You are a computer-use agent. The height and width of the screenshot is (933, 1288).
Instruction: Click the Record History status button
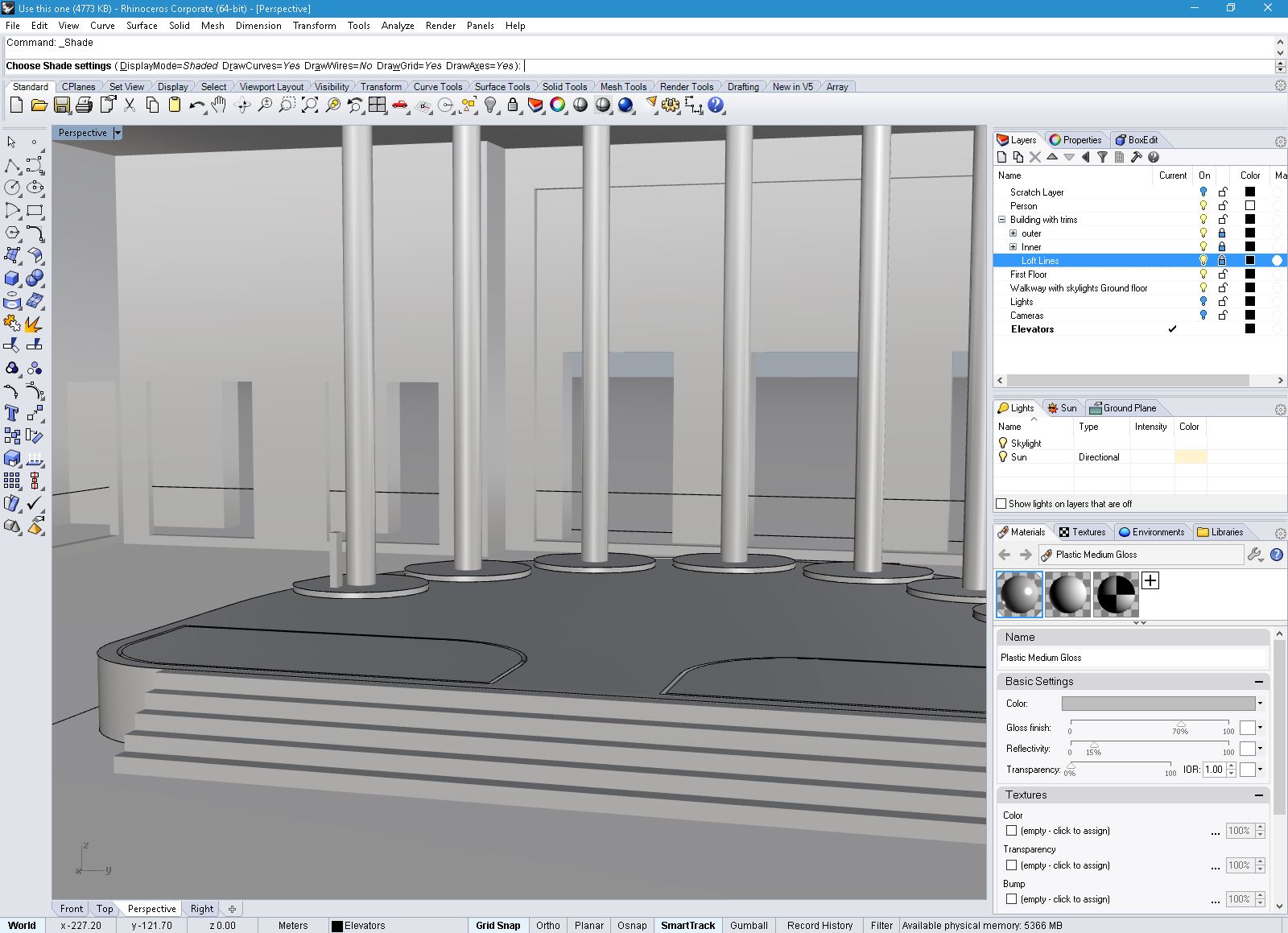pyautogui.click(x=819, y=926)
